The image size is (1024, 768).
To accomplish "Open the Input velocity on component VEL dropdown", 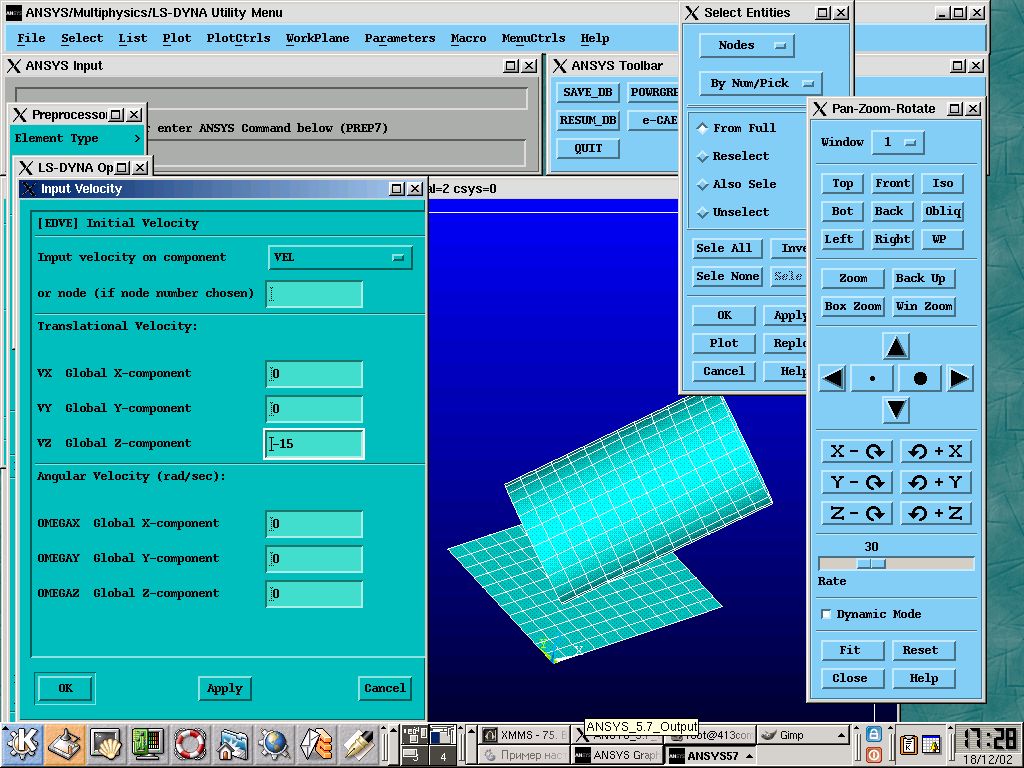I will [x=340, y=257].
